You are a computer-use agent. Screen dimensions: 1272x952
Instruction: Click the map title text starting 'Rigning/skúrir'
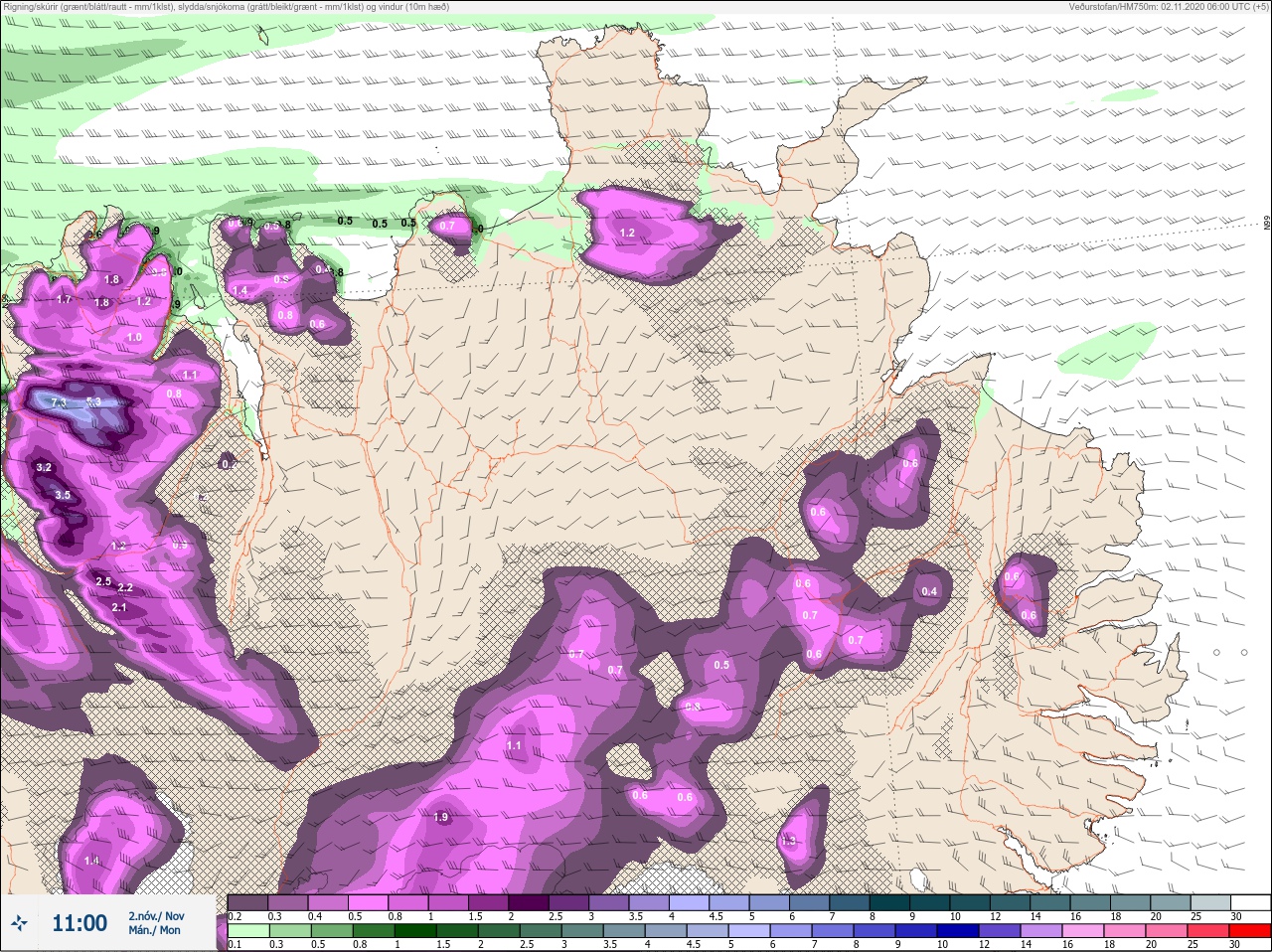click(x=227, y=6)
